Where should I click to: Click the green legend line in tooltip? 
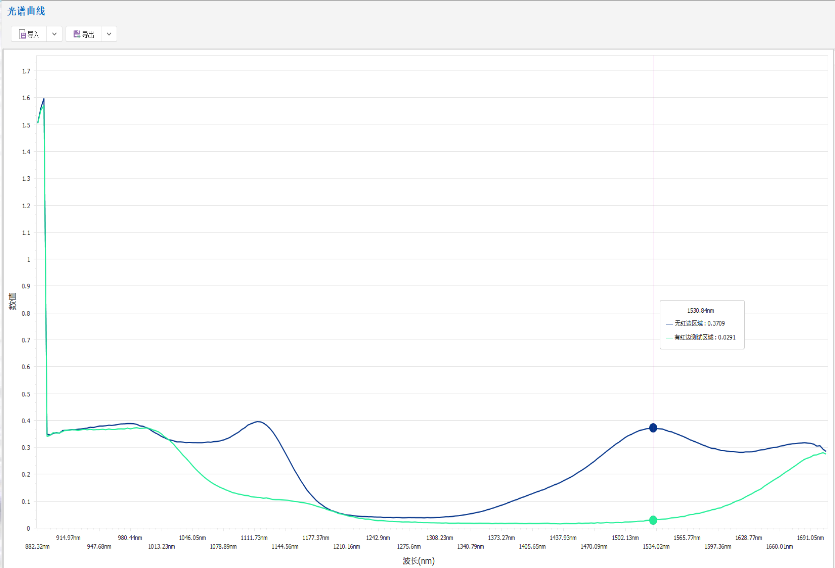668,338
